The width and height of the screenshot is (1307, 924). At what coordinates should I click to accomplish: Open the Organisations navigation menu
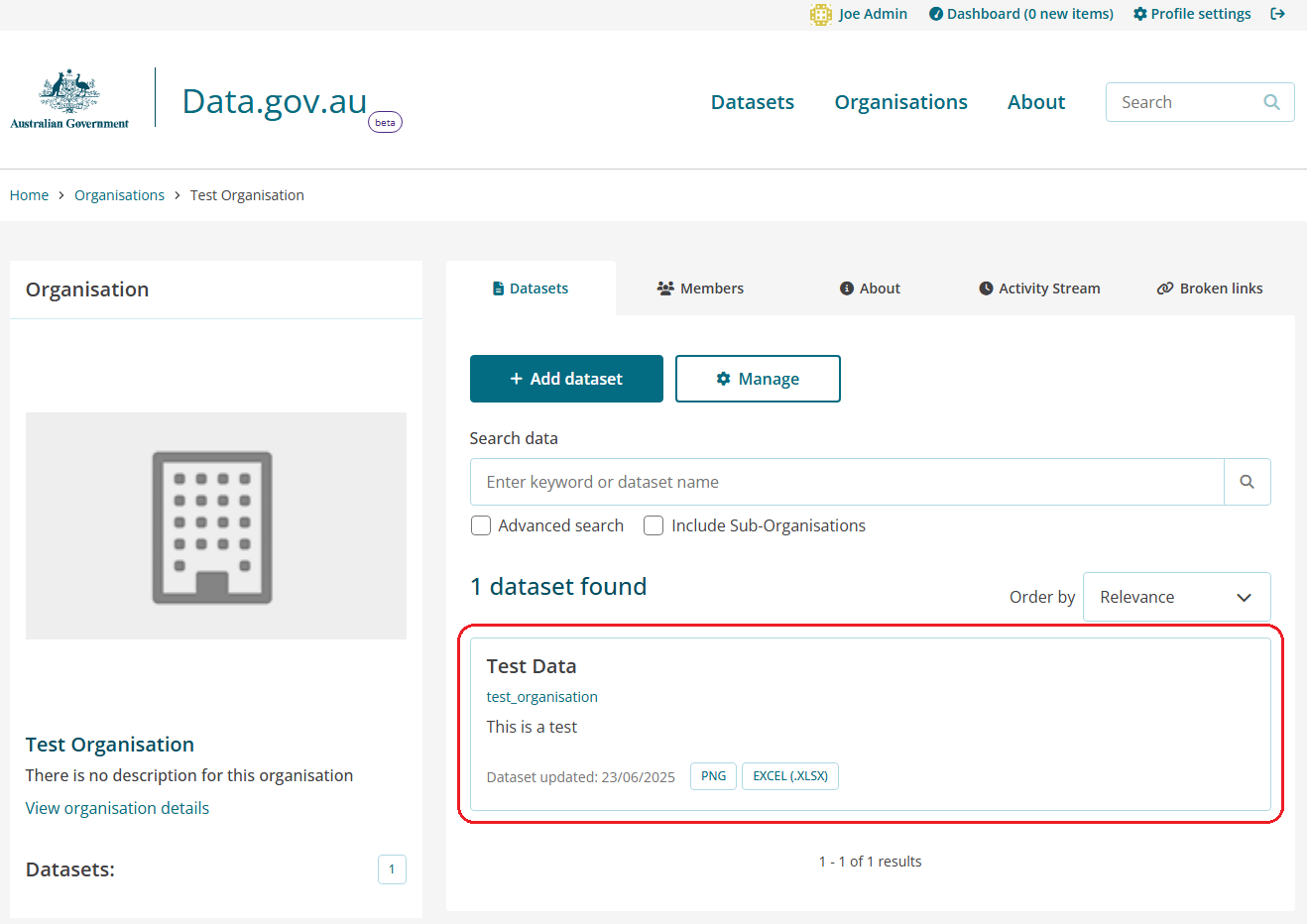coord(900,102)
